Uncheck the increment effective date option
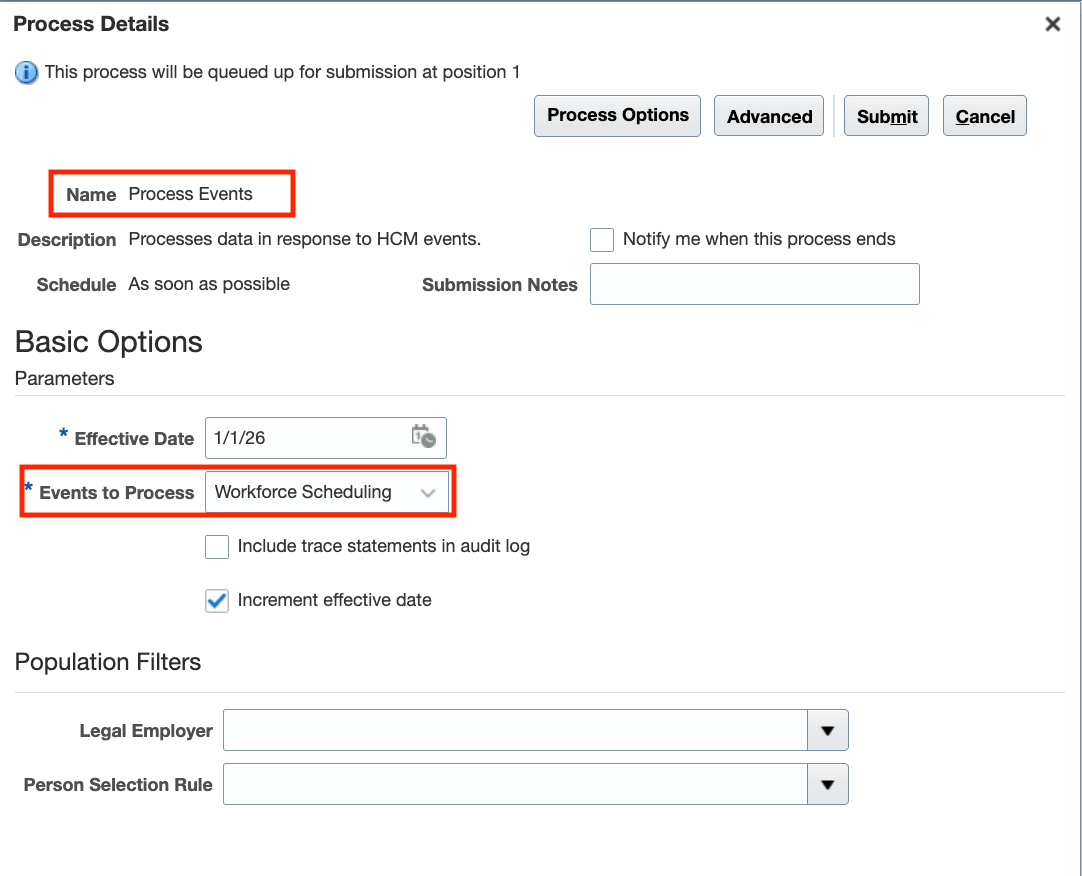Image resolution: width=1082 pixels, height=876 pixels. 217,600
